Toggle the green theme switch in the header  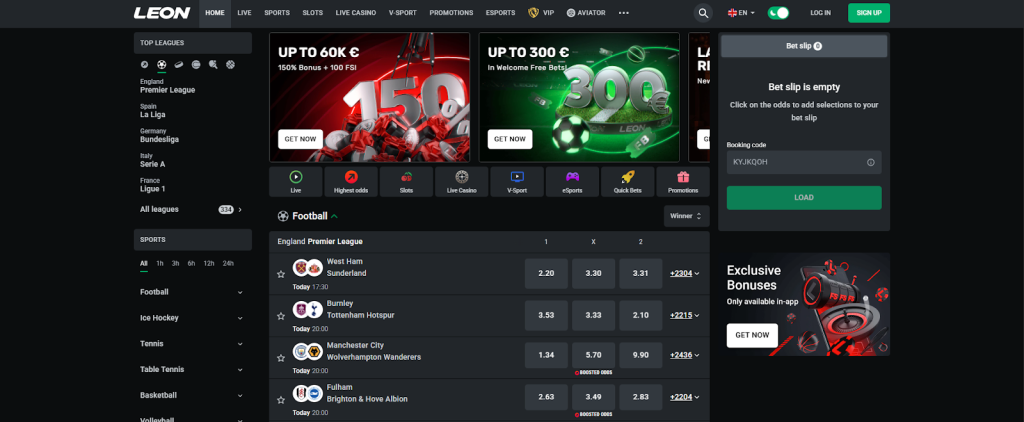pyautogui.click(x=778, y=13)
